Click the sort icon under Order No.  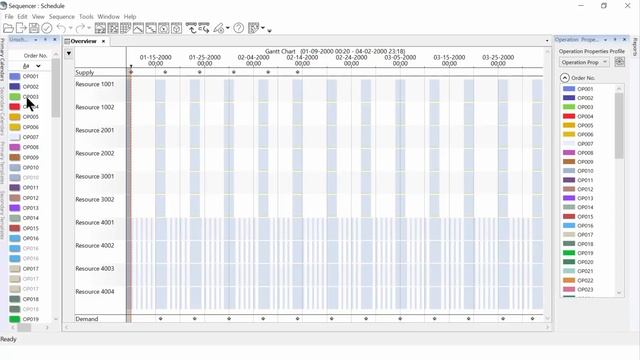[26, 66]
